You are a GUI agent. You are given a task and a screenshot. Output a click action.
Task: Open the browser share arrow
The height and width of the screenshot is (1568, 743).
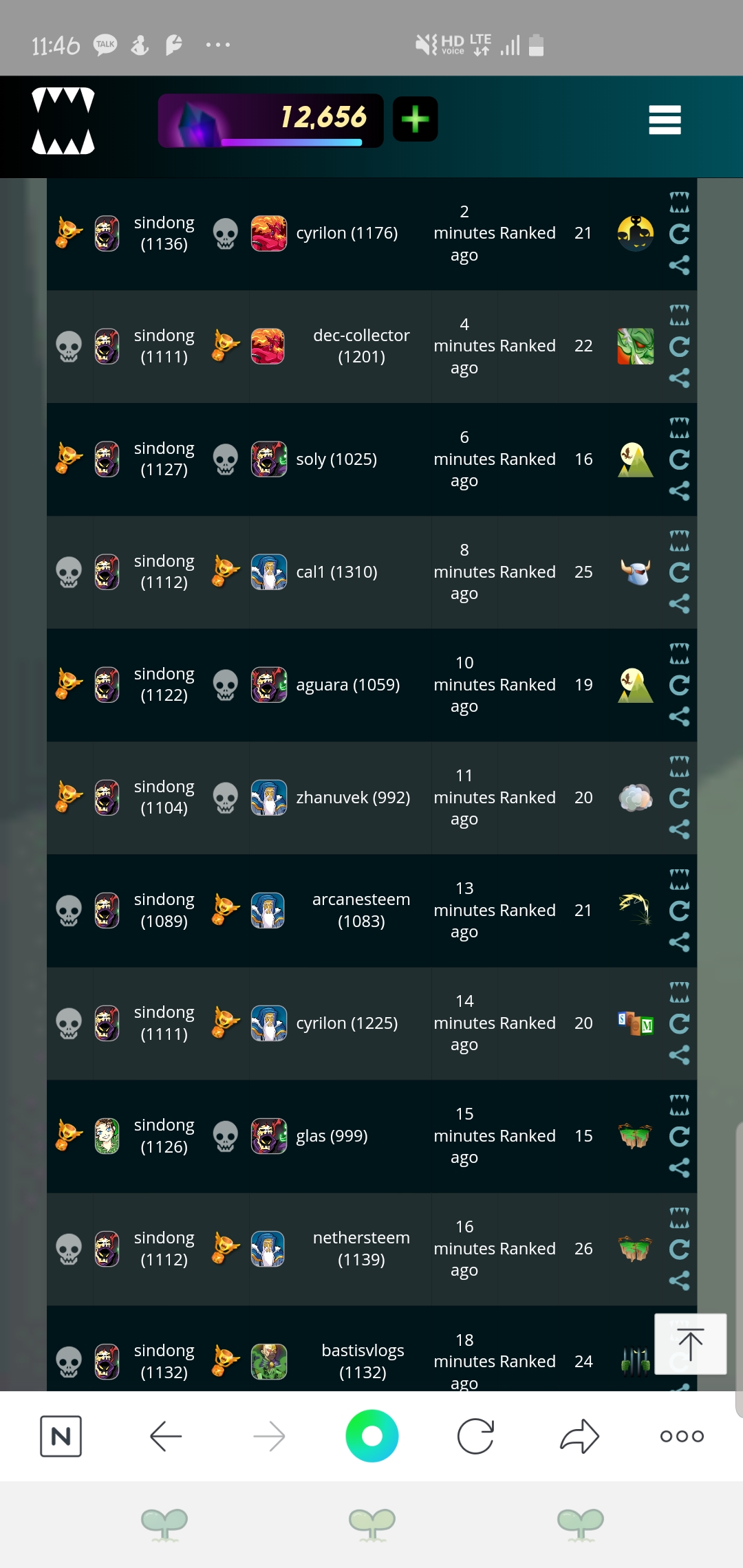pos(579,1436)
